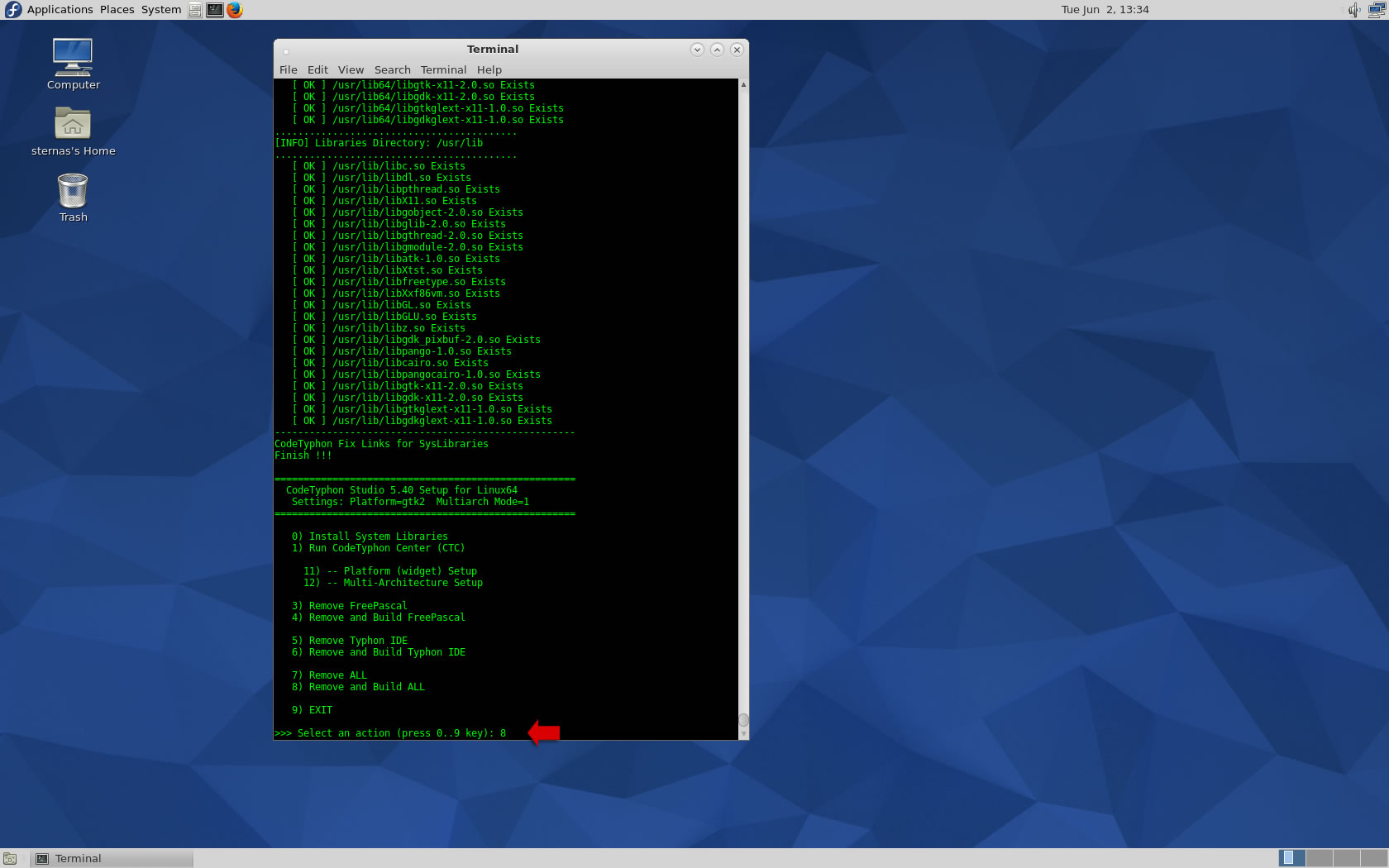Click '/usr/lib64/libgdkglext-x11-1.0.so Exists' line
The height and width of the screenshot is (868, 1389).
[x=427, y=120]
